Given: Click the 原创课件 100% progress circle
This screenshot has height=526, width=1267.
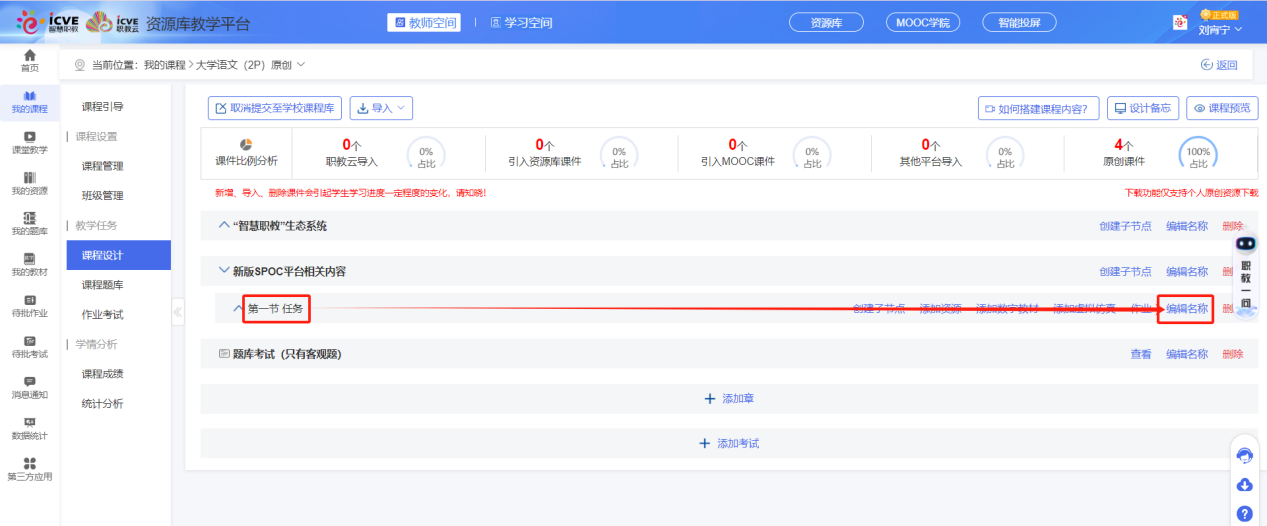Looking at the screenshot, I should coord(1198,155).
